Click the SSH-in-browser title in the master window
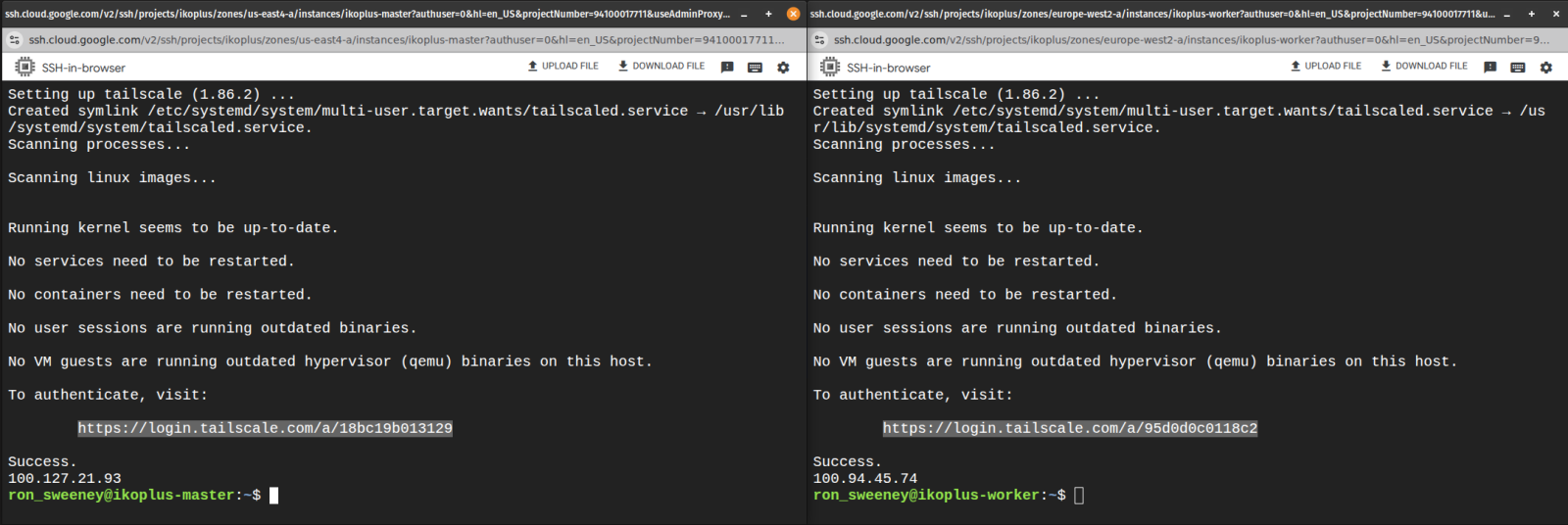Screen dimensions: 1568x525 click(x=83, y=68)
